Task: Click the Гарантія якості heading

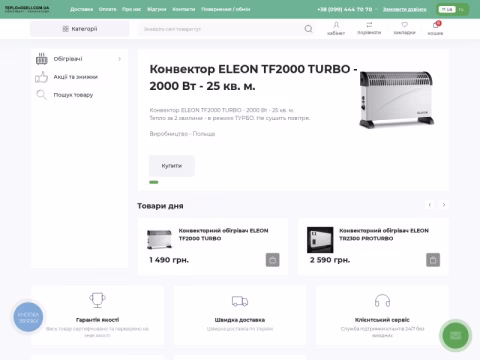Action: pyautogui.click(x=97, y=320)
